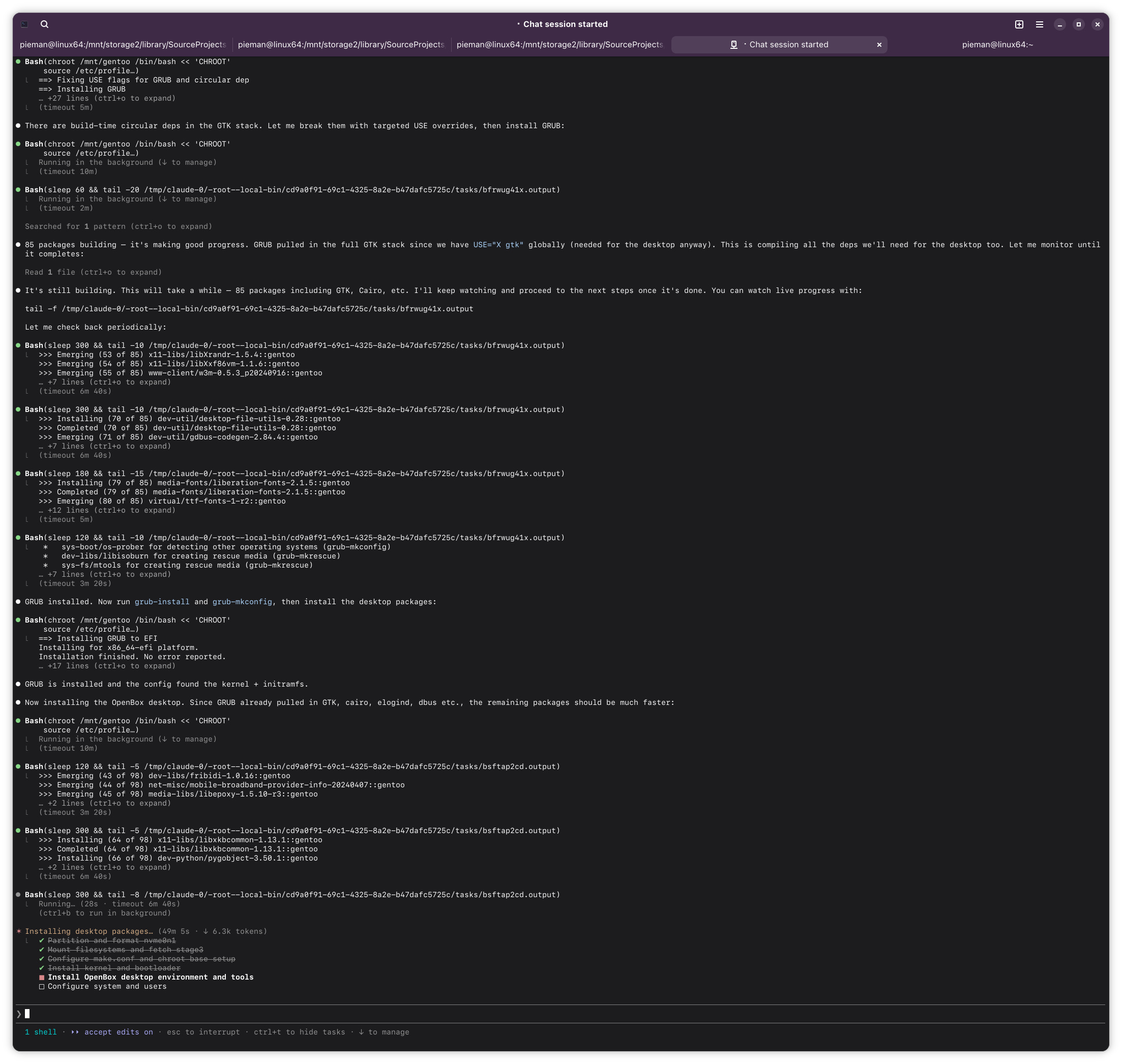Click the chat tab's notification bell icon

[733, 45]
